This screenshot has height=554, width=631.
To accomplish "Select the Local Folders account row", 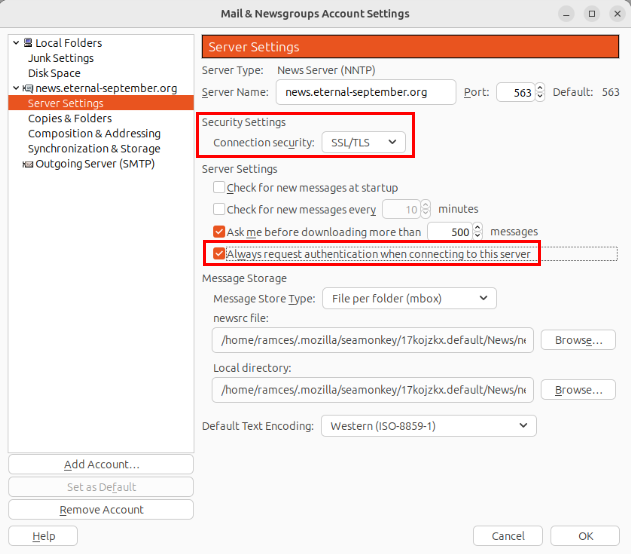I will pyautogui.click(x=68, y=43).
